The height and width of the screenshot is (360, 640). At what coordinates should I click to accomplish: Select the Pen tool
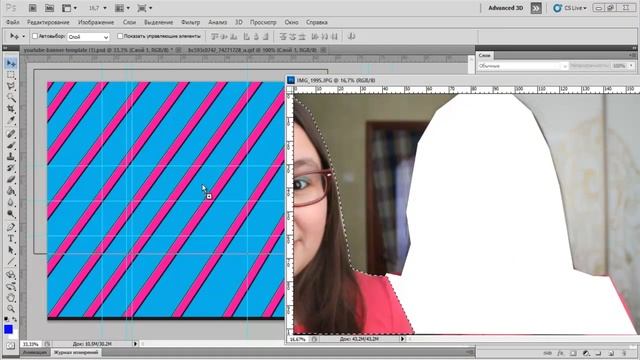(11, 227)
